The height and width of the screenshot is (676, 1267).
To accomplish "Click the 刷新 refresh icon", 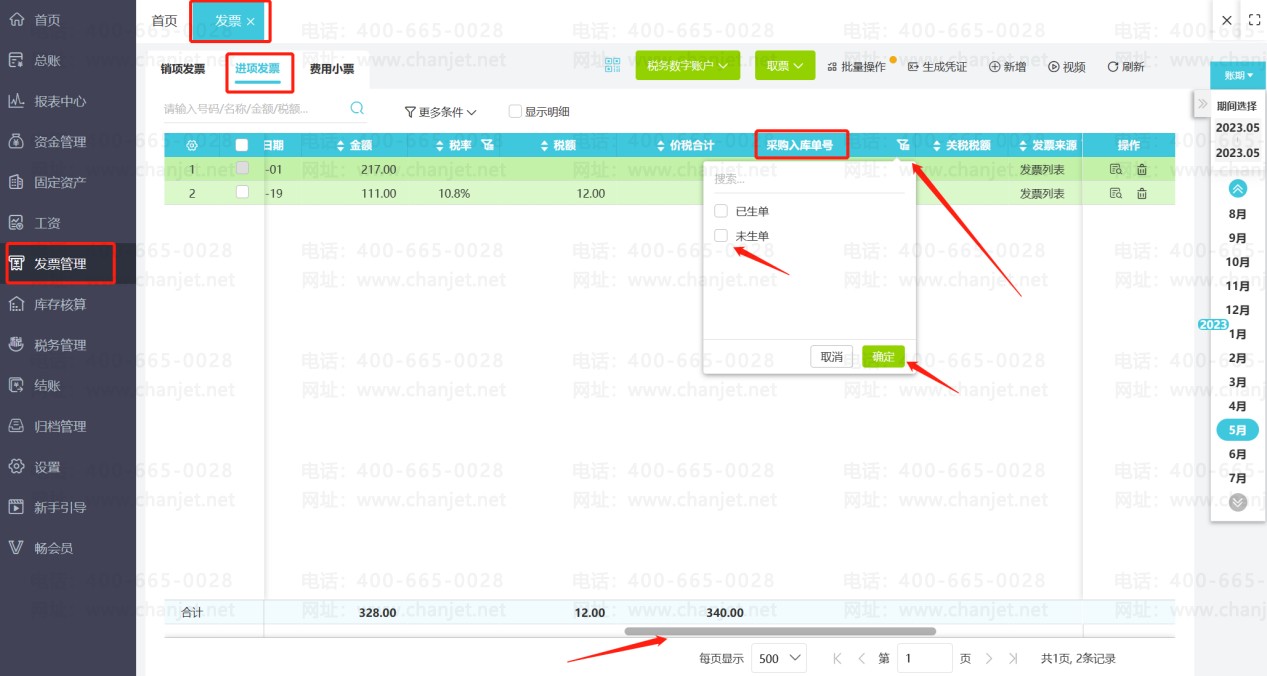I will 1112,67.
